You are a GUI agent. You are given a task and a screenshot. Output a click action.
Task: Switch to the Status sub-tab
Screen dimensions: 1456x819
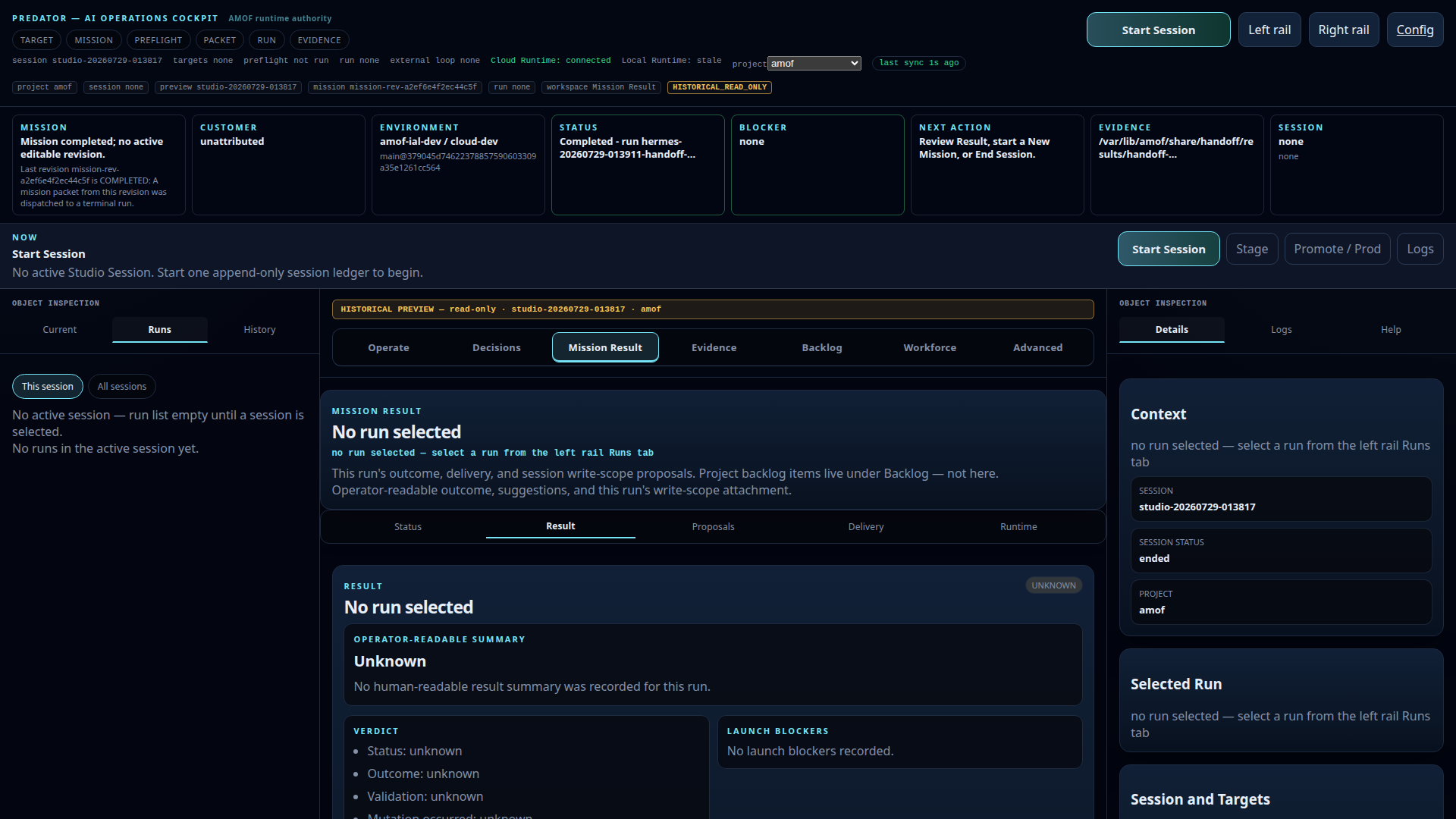point(408,526)
